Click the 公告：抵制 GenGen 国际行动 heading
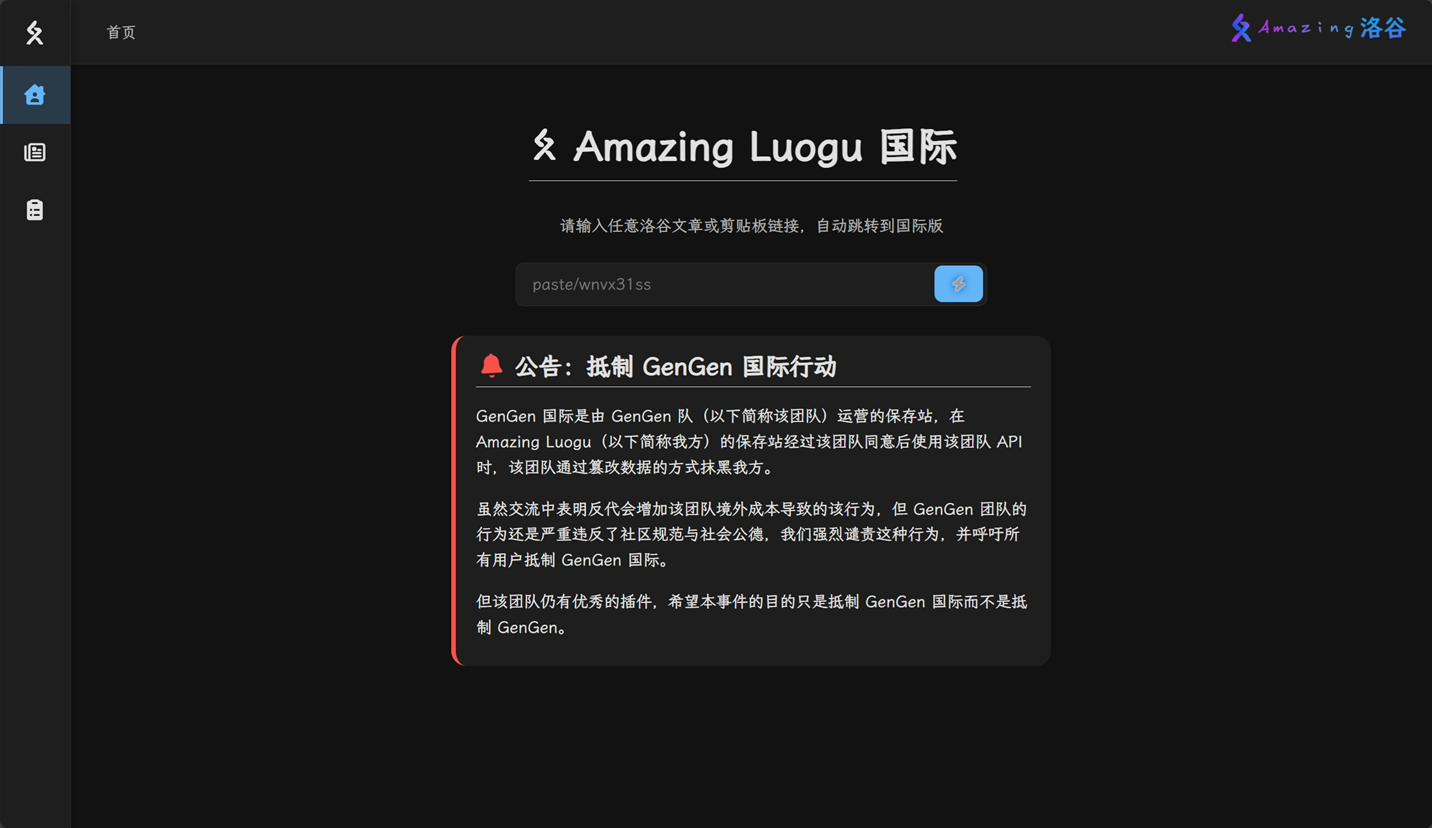This screenshot has height=828, width=1432. click(675, 367)
